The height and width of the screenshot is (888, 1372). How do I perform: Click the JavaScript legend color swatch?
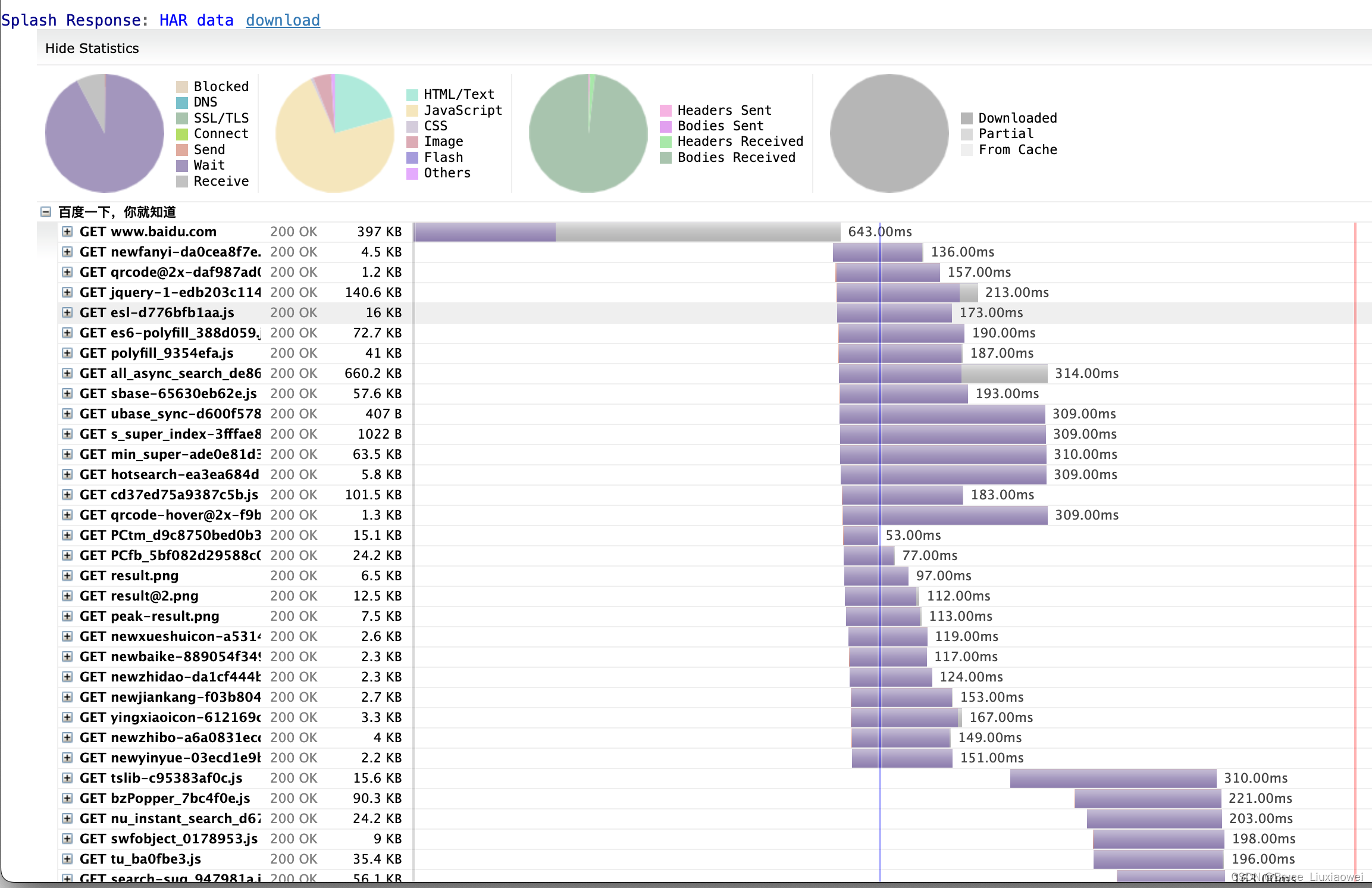coord(412,111)
